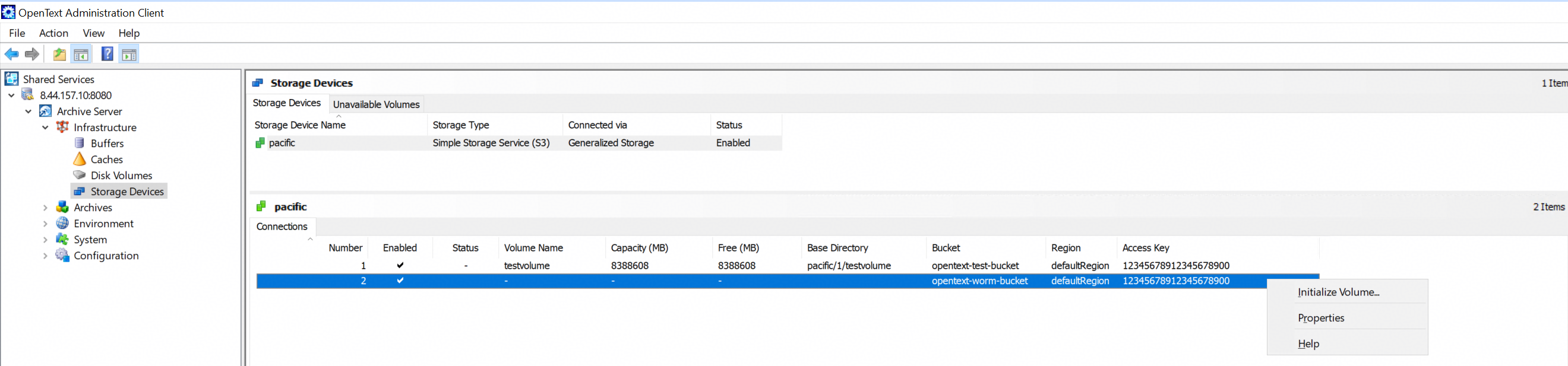The height and width of the screenshot is (366, 1568).
Task: Click the Disk Volumes icon
Action: (x=79, y=174)
